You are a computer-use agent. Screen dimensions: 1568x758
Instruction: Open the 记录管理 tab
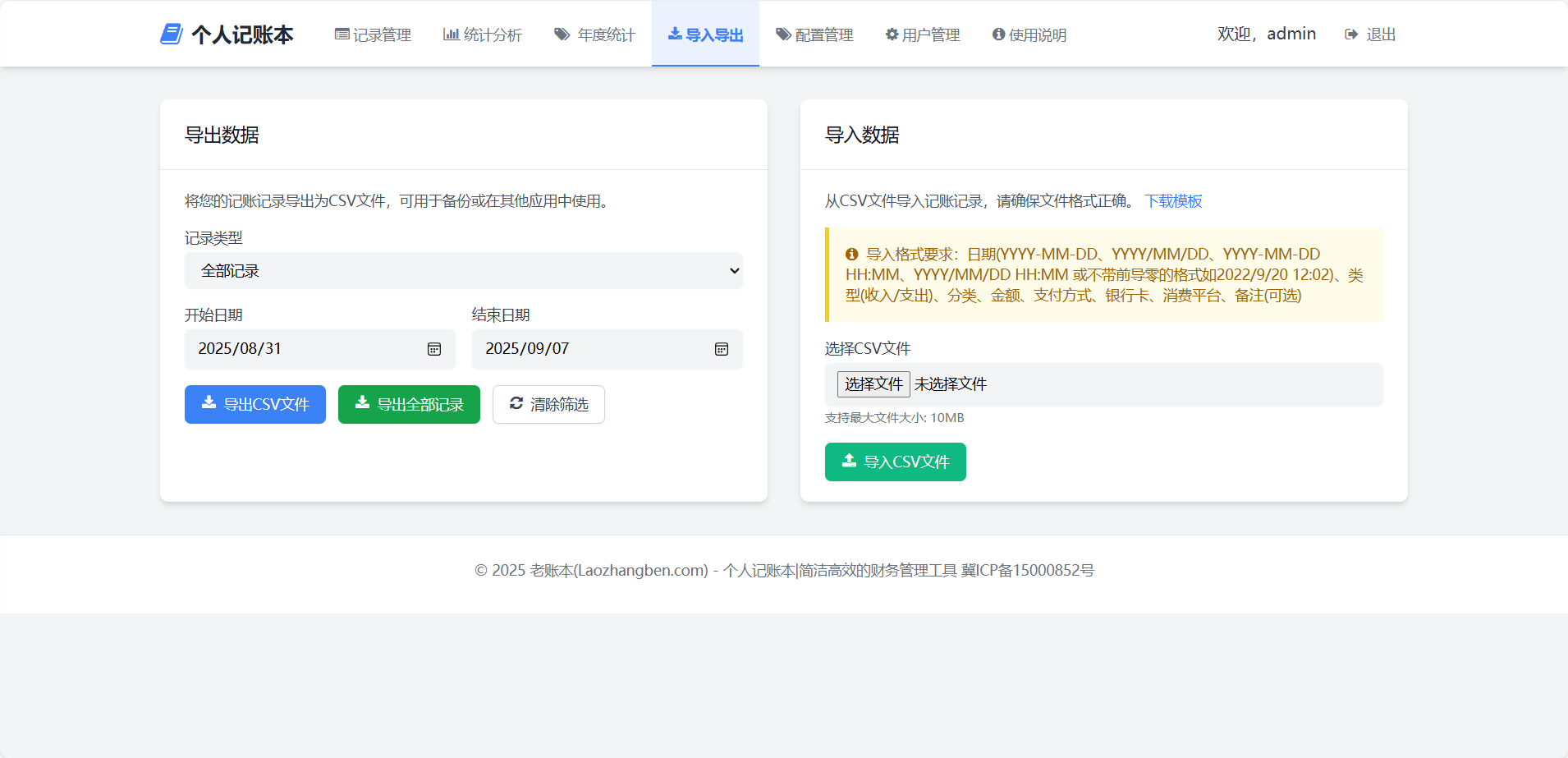(373, 34)
